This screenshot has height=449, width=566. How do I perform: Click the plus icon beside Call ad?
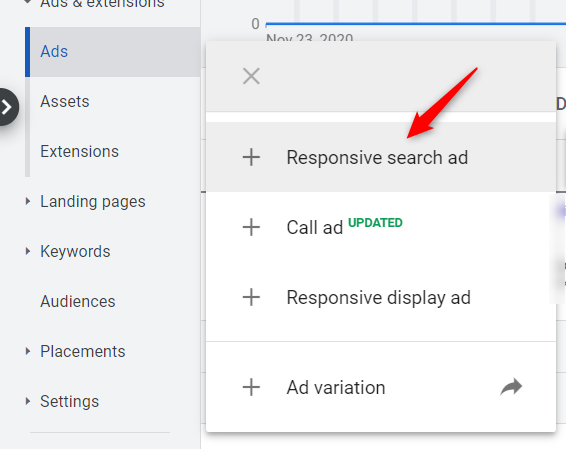pos(251,227)
